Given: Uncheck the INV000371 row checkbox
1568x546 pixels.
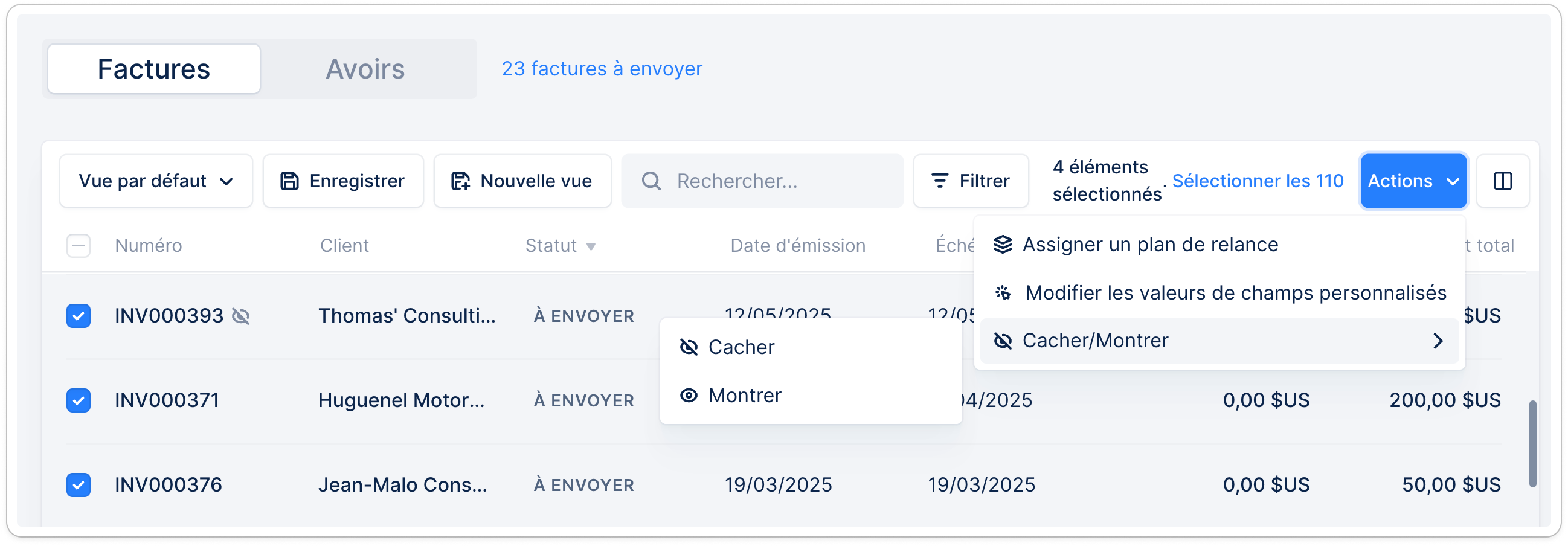Looking at the screenshot, I should pos(79,400).
